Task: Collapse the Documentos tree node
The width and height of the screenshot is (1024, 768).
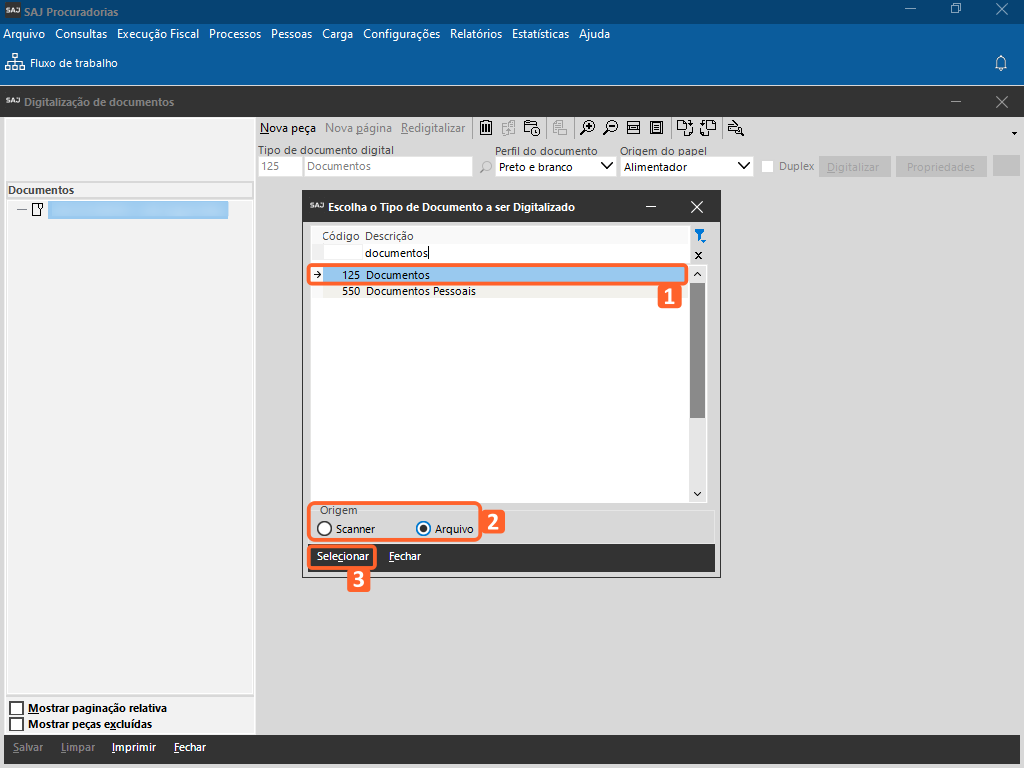Action: pyautogui.click(x=21, y=210)
